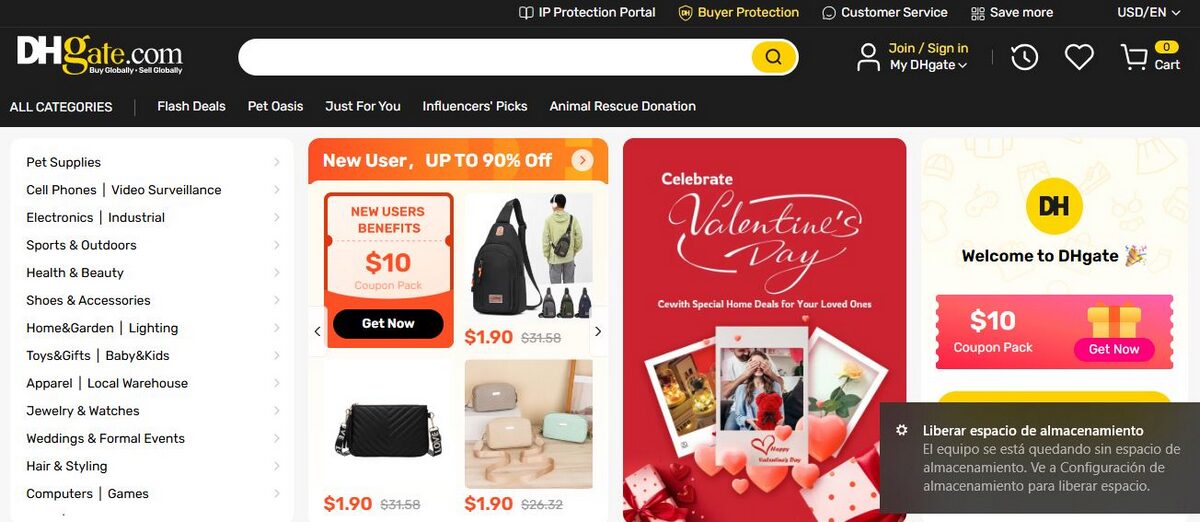Screen dimensions: 1200x522
Task: Open the Buyer Protection link
Action: tap(739, 13)
